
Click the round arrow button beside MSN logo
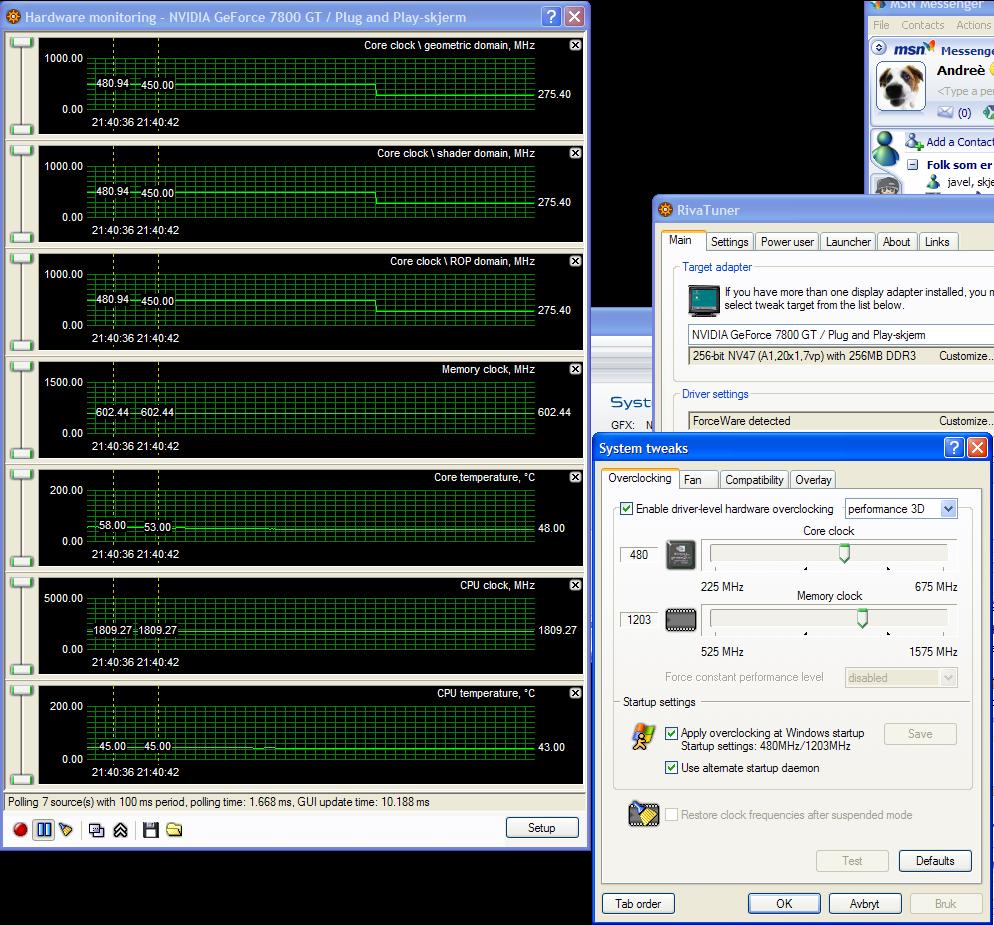pyautogui.click(x=879, y=48)
